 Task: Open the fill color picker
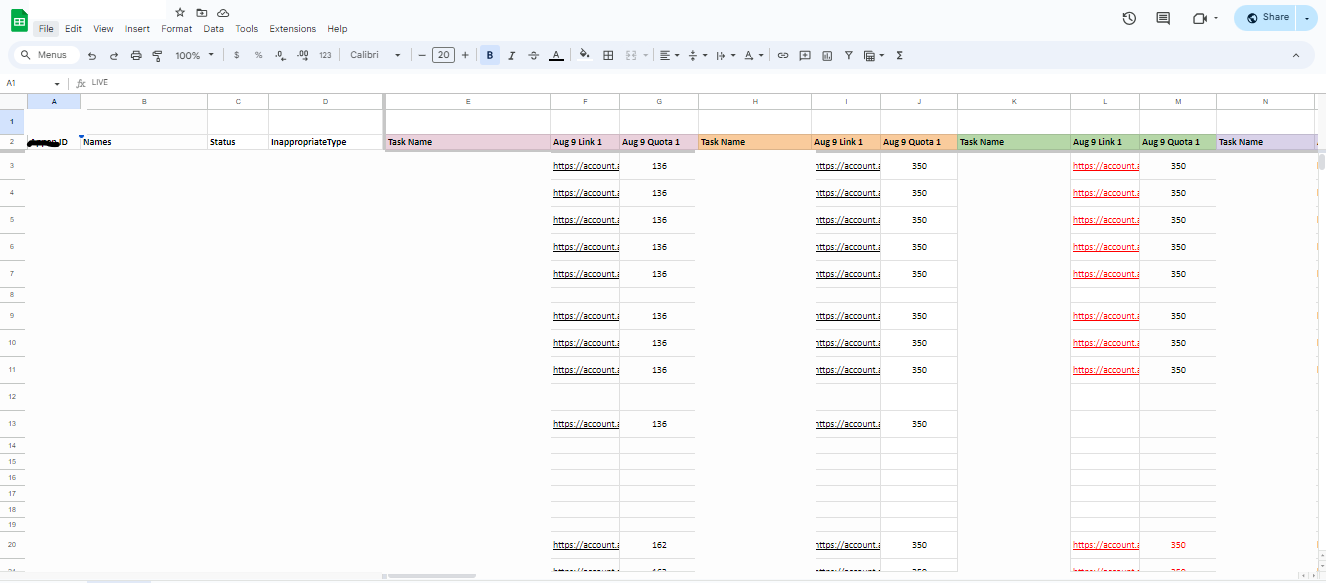coord(585,56)
